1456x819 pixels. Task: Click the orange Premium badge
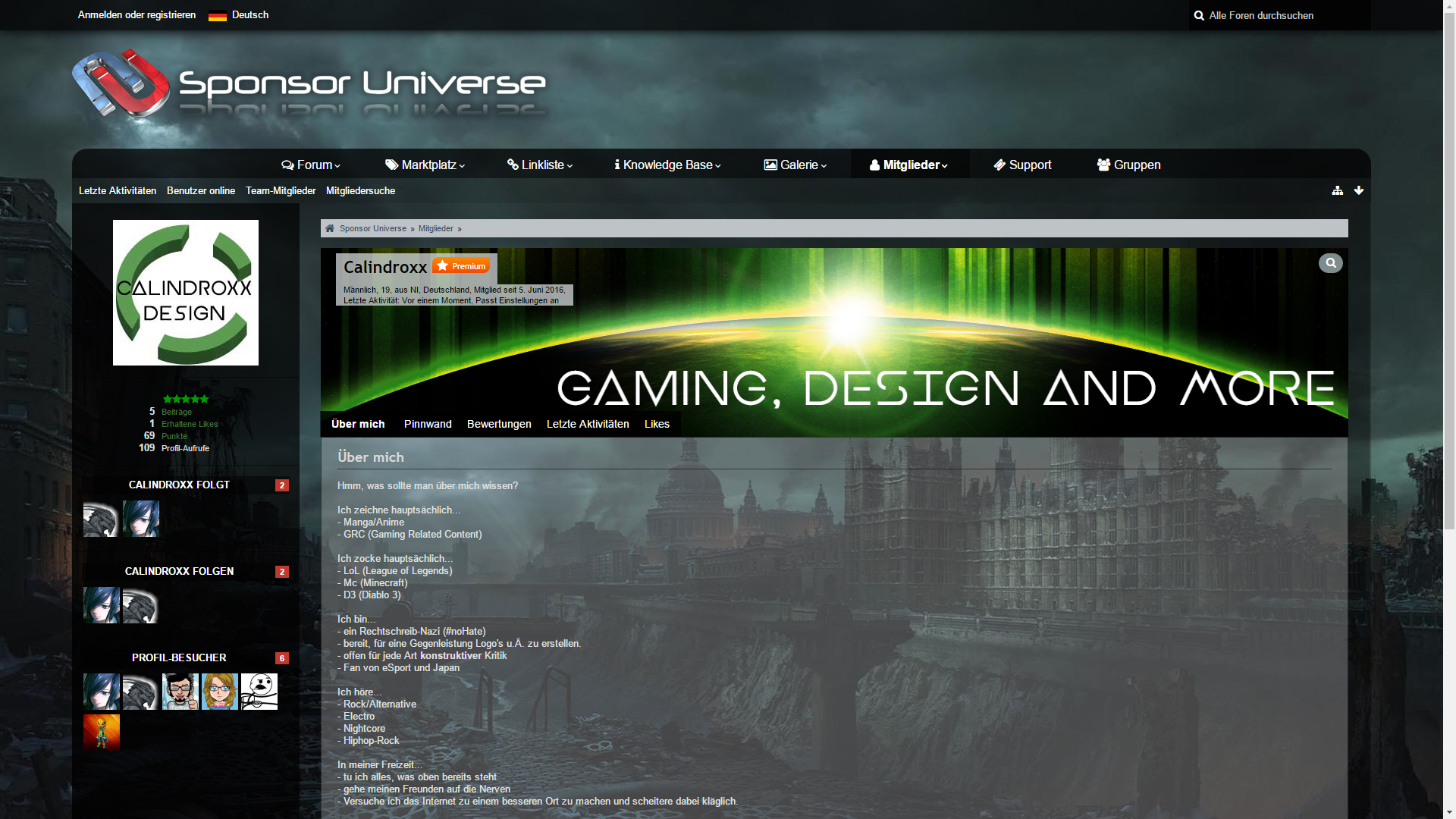[x=461, y=266]
